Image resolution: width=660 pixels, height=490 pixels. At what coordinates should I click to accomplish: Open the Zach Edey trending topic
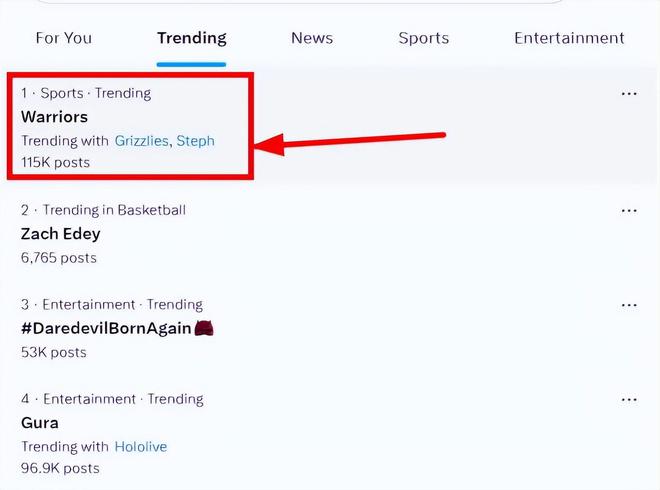coord(60,234)
